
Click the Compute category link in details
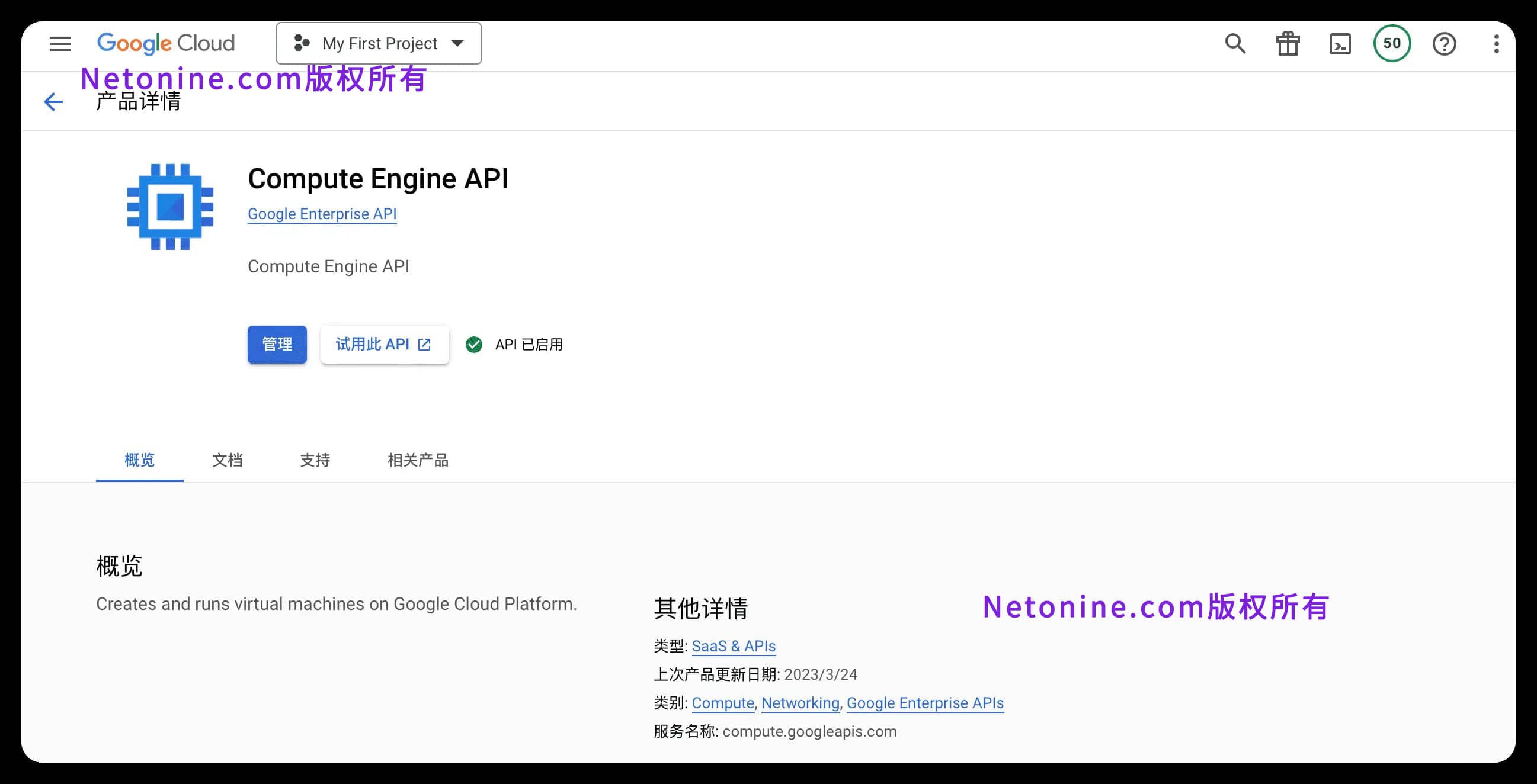(x=721, y=703)
